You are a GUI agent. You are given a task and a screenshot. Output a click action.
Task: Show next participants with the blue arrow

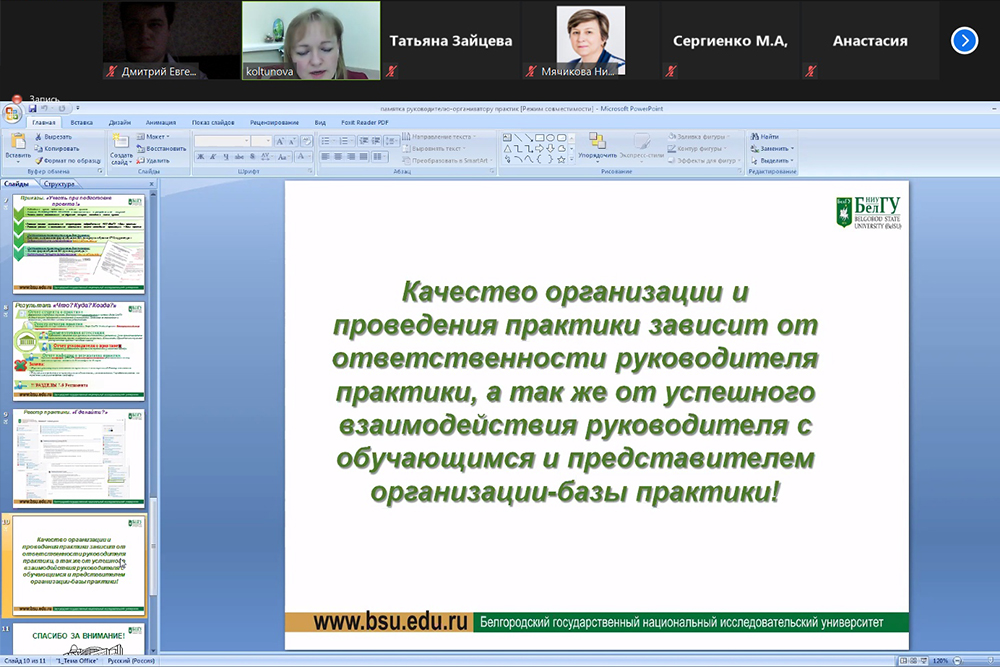(964, 40)
